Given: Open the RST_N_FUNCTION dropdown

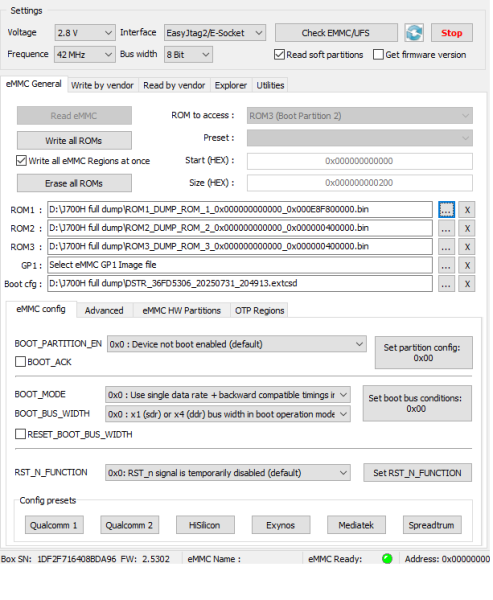Looking at the screenshot, I should [228, 473].
